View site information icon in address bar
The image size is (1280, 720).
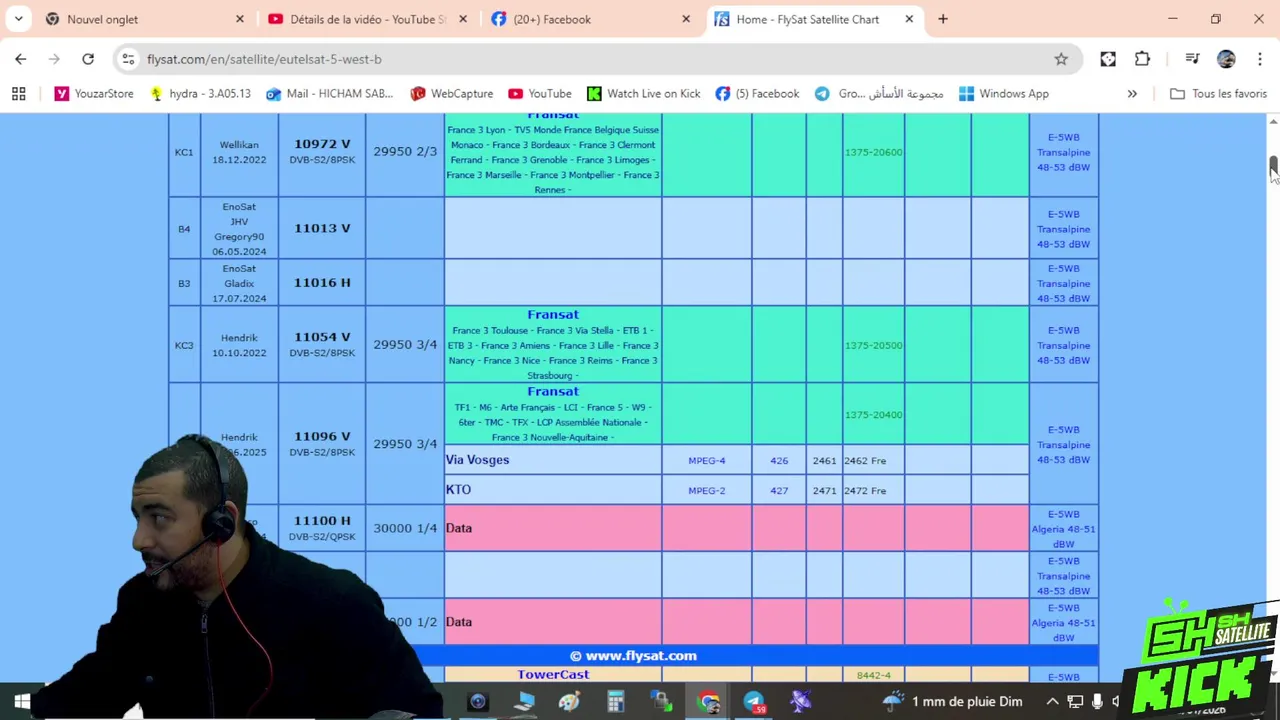coord(128,59)
